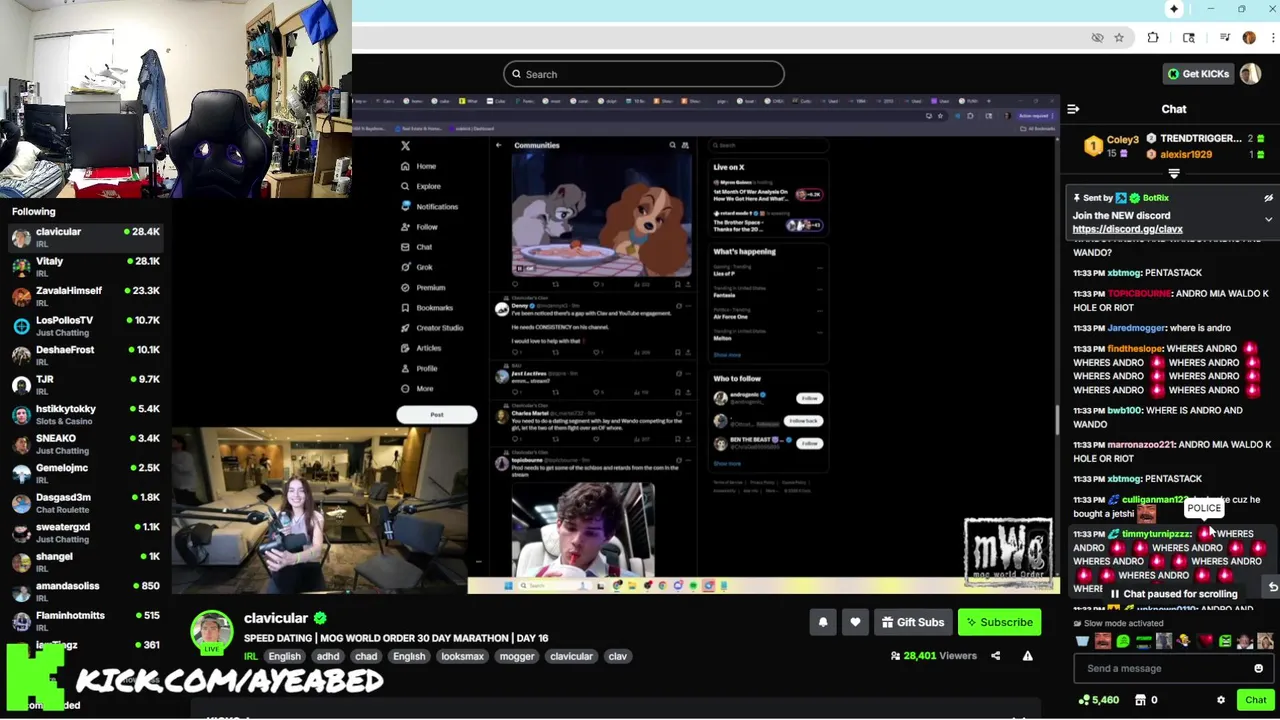Click the search icon in Communities header
Image resolution: width=1280 pixels, height=720 pixels.
pyautogui.click(x=672, y=146)
